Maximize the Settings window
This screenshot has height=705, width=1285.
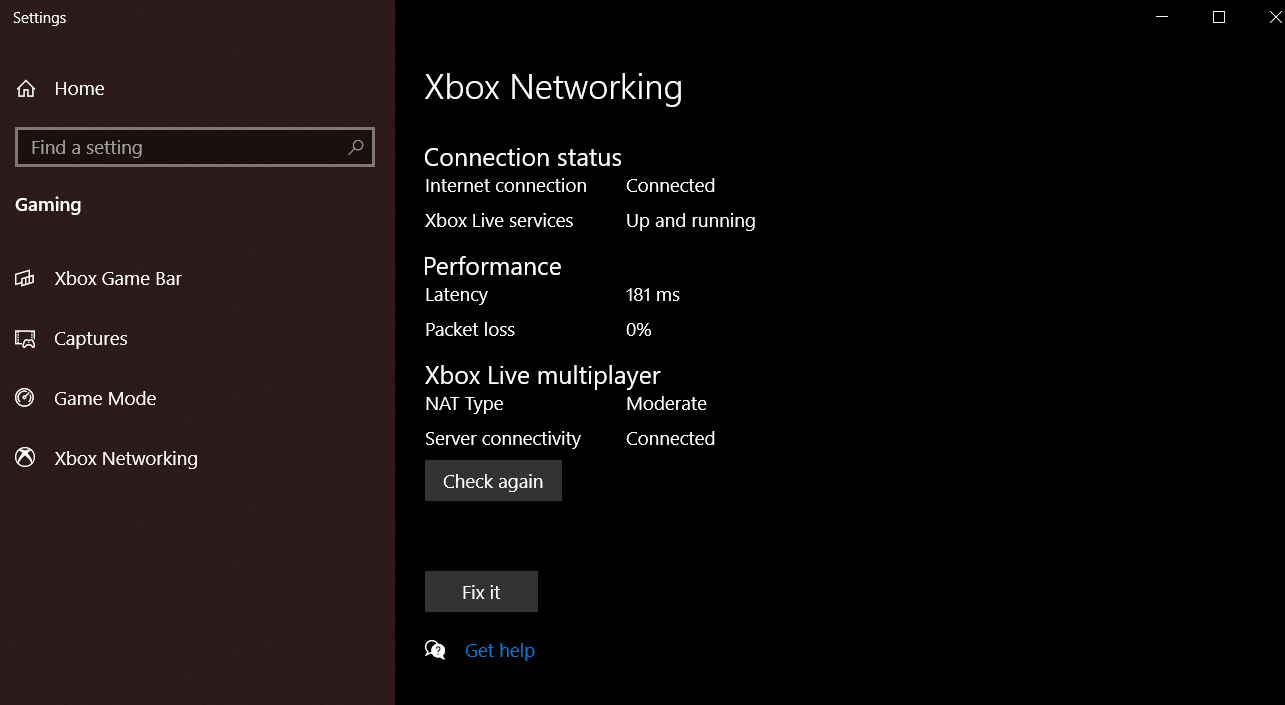coord(1218,17)
